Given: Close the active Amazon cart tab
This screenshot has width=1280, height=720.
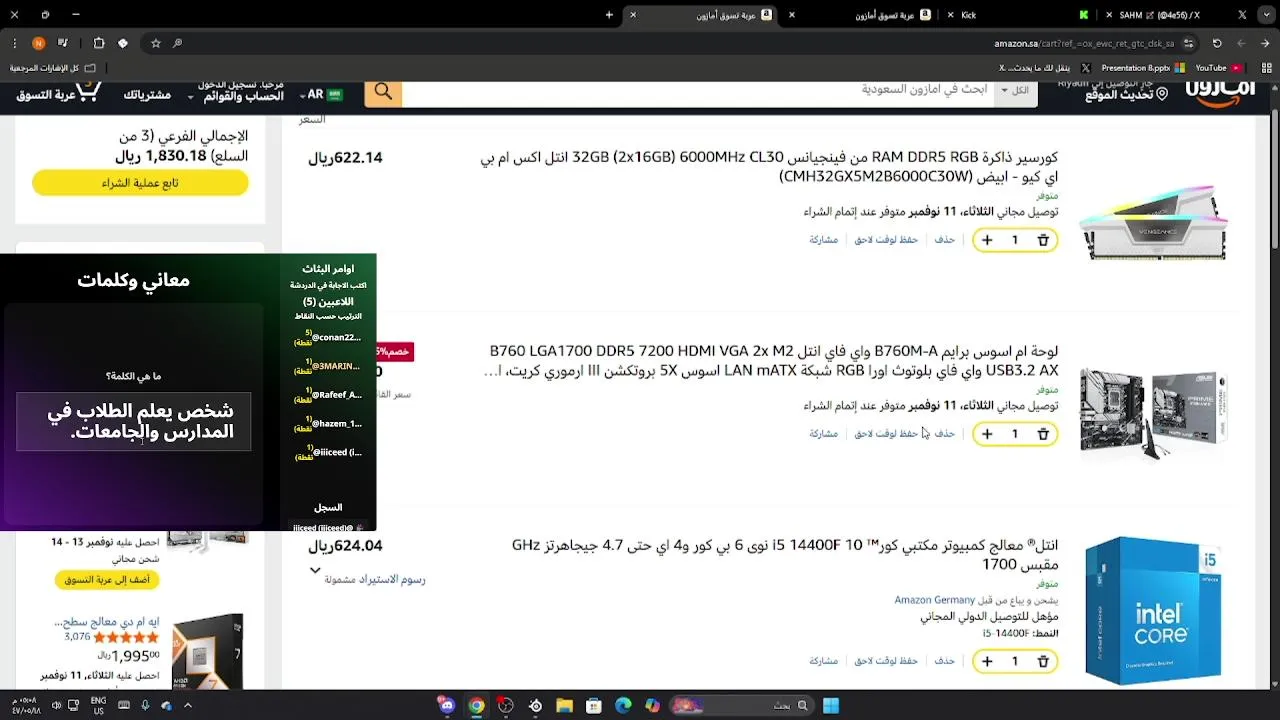Looking at the screenshot, I should [632, 15].
